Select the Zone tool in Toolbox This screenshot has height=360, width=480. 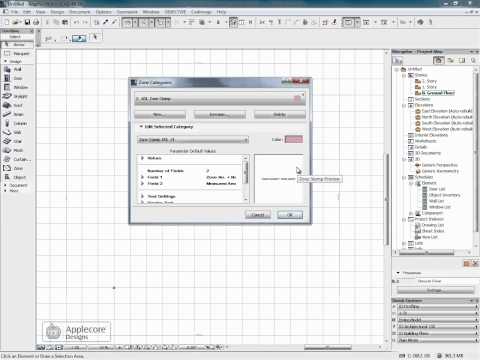point(17,168)
